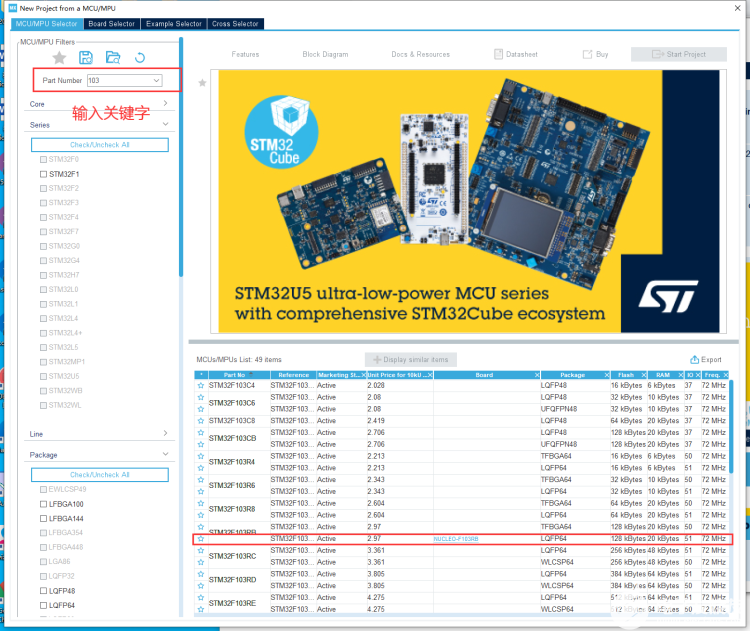Click the save search filter icon
The width and height of the screenshot is (750, 631).
coord(86,57)
